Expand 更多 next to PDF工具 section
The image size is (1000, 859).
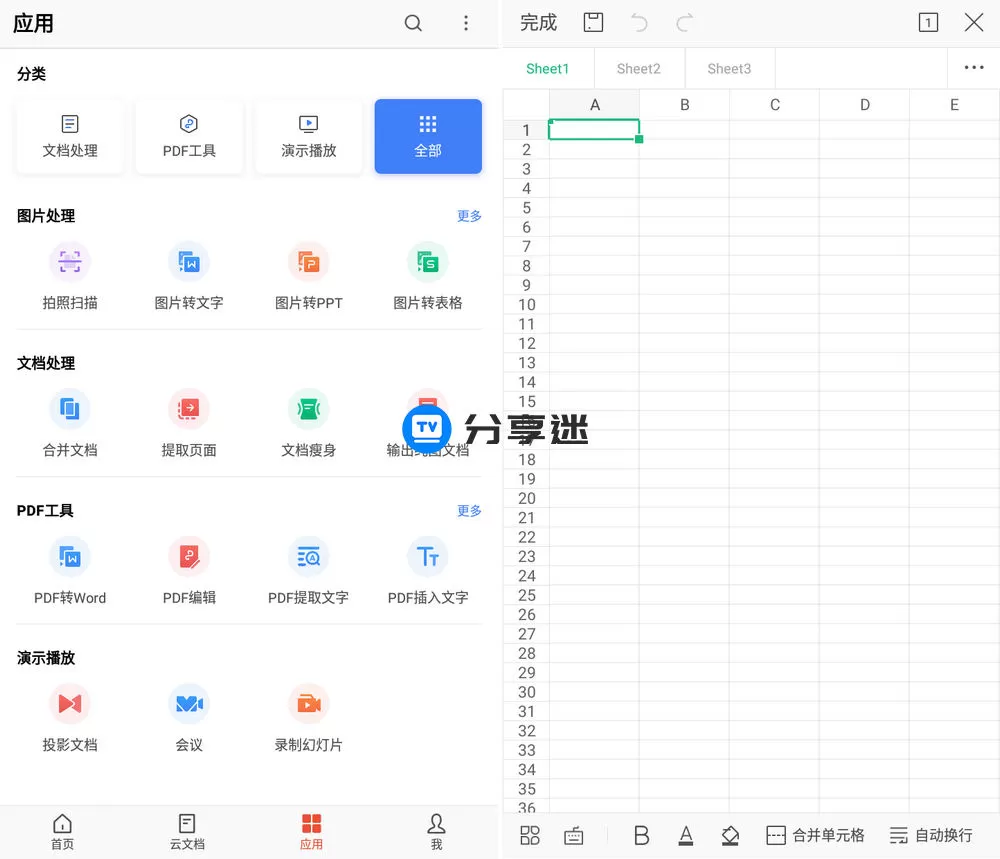click(x=469, y=511)
